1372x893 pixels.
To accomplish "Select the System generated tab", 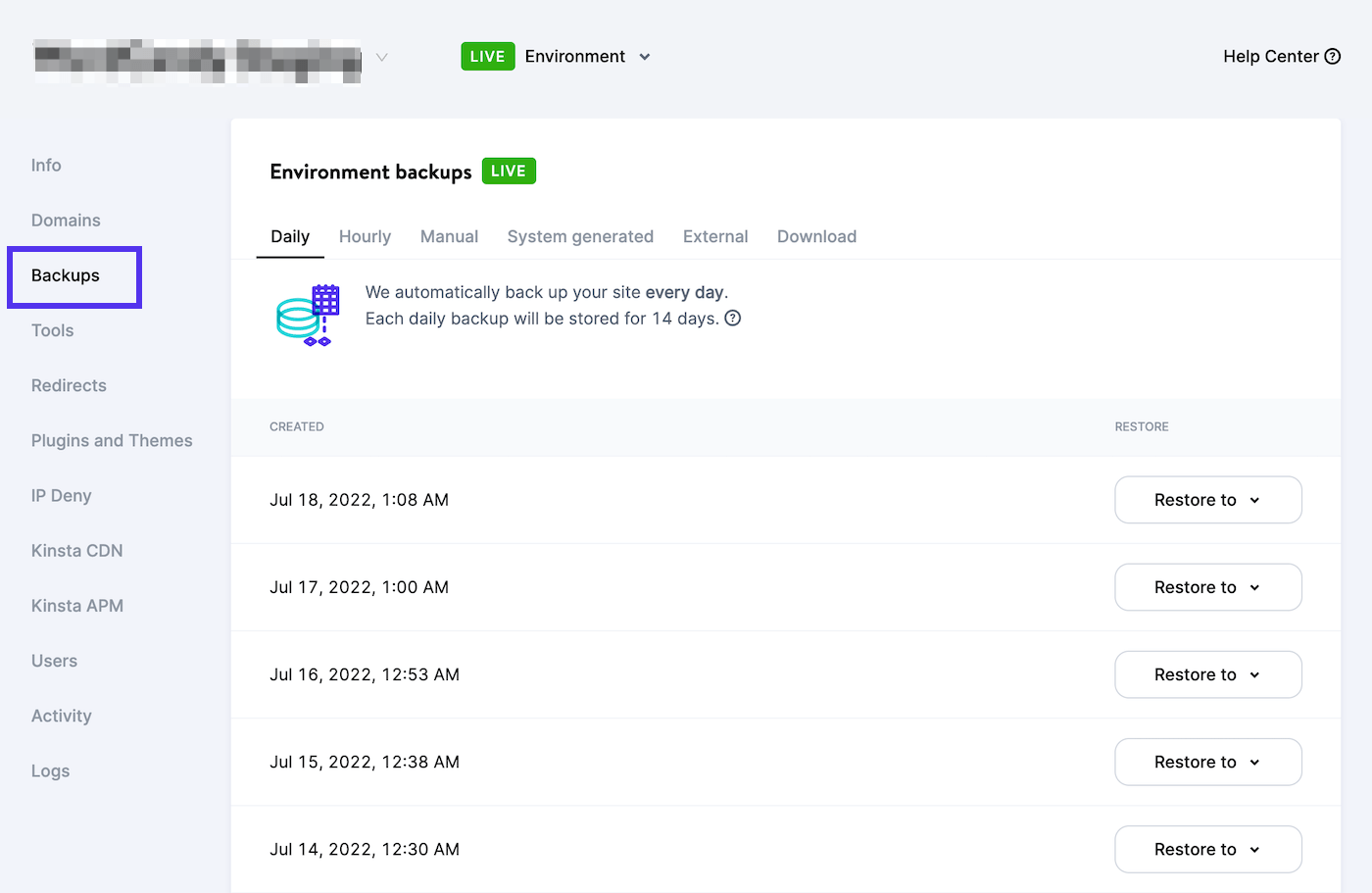I will pyautogui.click(x=580, y=236).
